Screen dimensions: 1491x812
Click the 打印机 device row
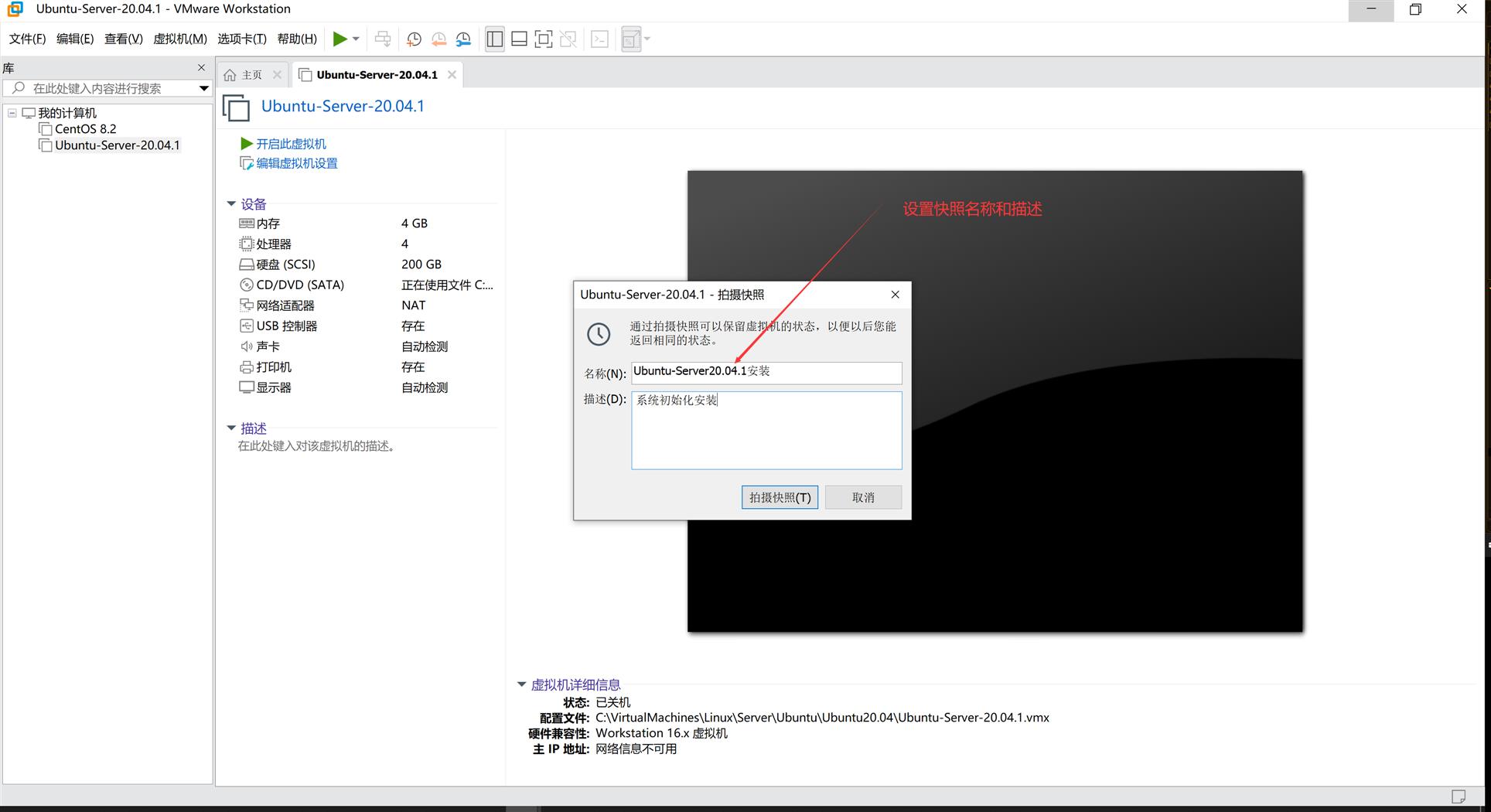[366, 367]
